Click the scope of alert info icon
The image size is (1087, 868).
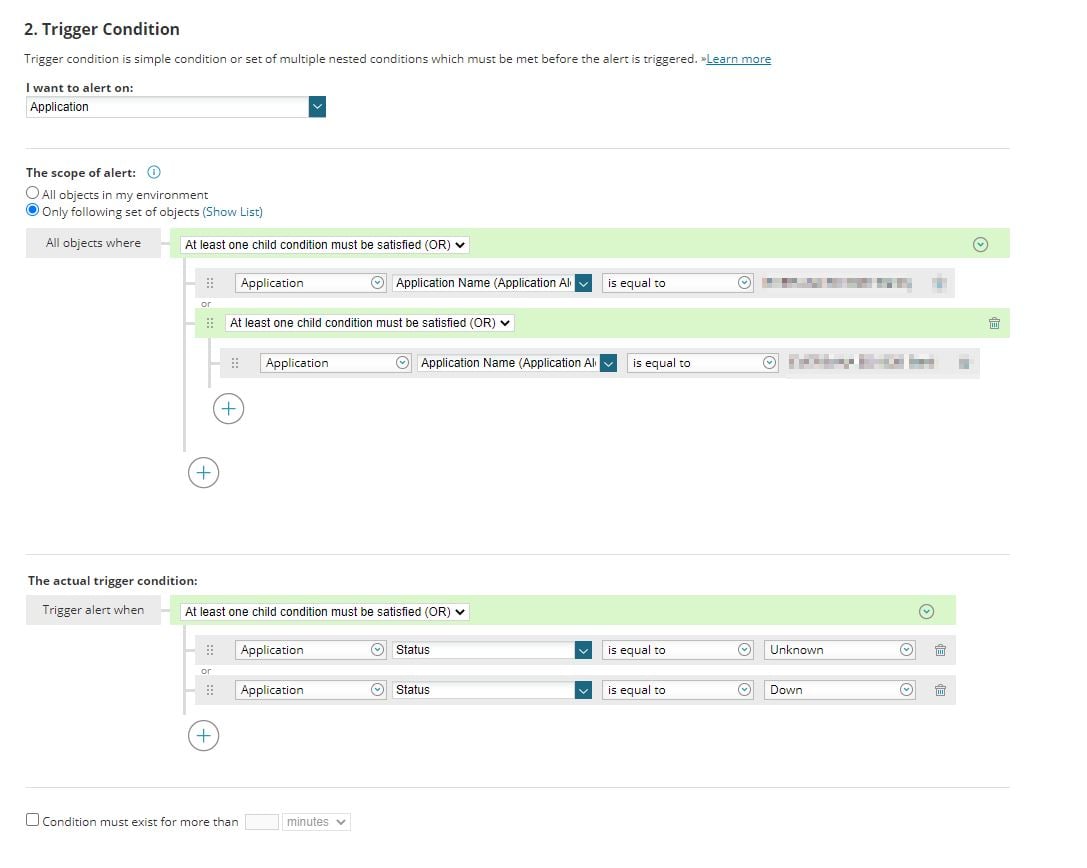[x=153, y=173]
